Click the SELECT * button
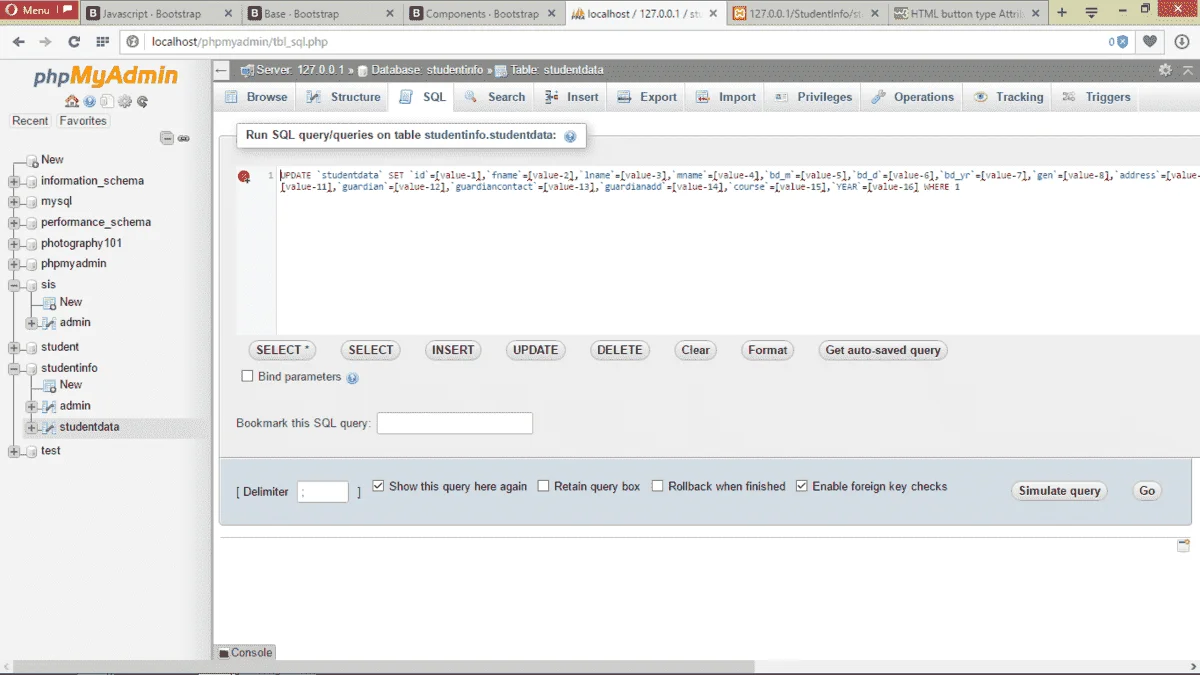The width and height of the screenshot is (1200, 675). tap(283, 350)
